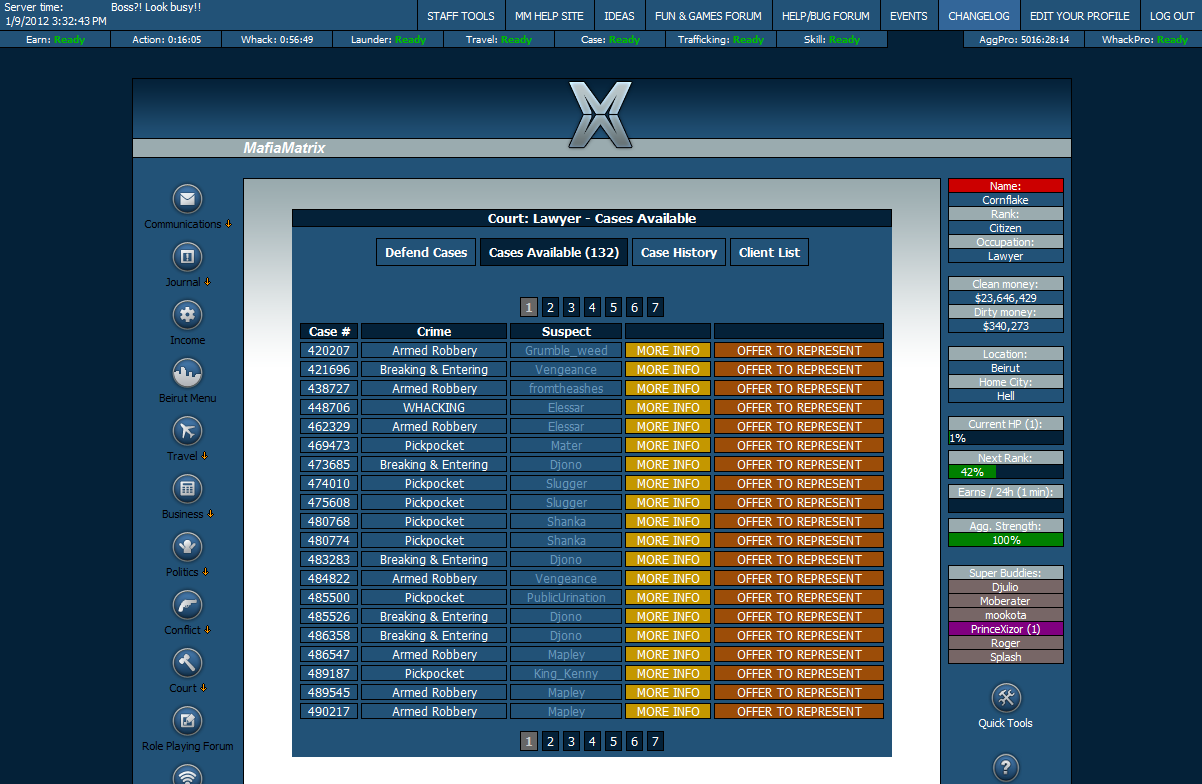Open suspect King_Kenny profile
The width and height of the screenshot is (1202, 784).
566,673
